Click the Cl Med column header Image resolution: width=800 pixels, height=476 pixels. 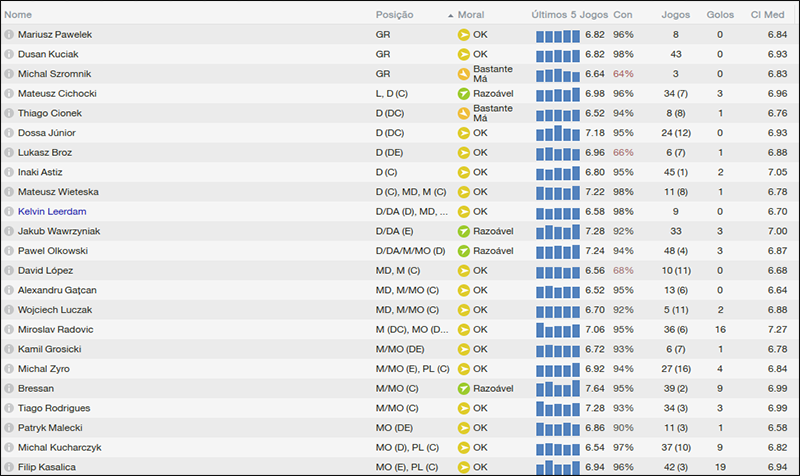[x=769, y=16]
